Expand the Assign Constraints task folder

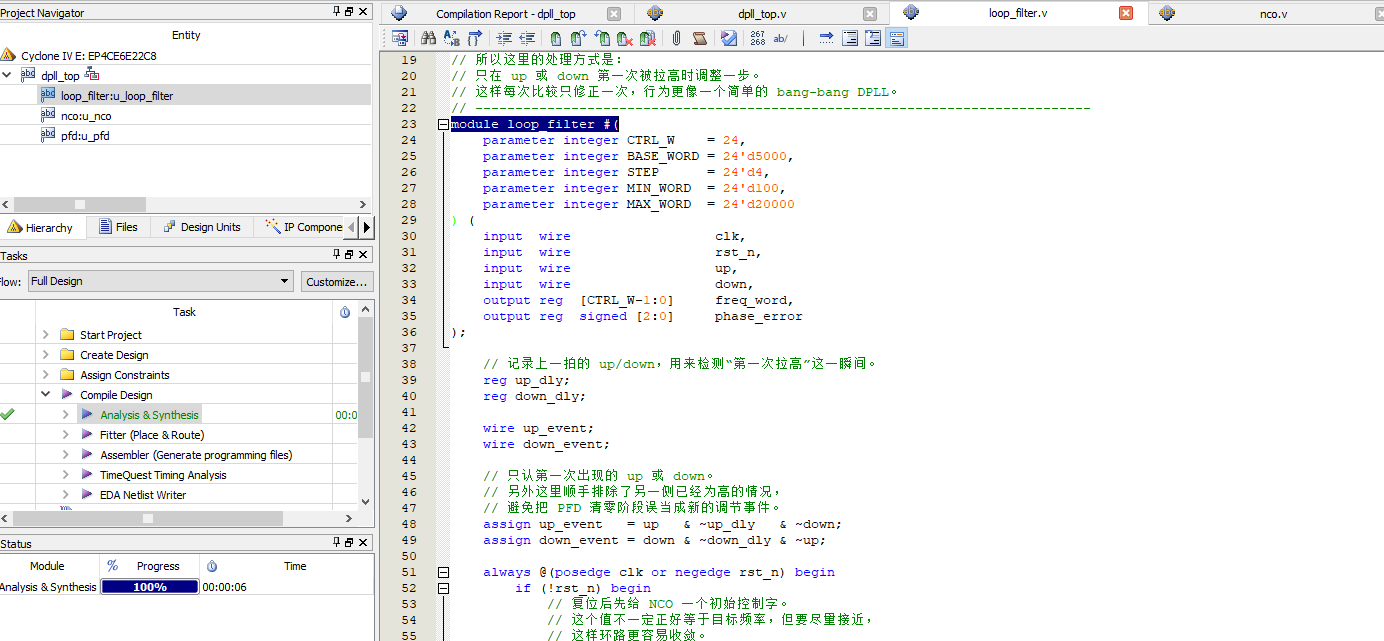pos(45,375)
